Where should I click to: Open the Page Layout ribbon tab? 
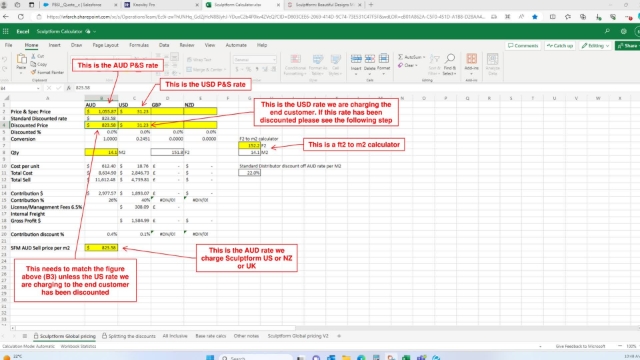coord(105,45)
